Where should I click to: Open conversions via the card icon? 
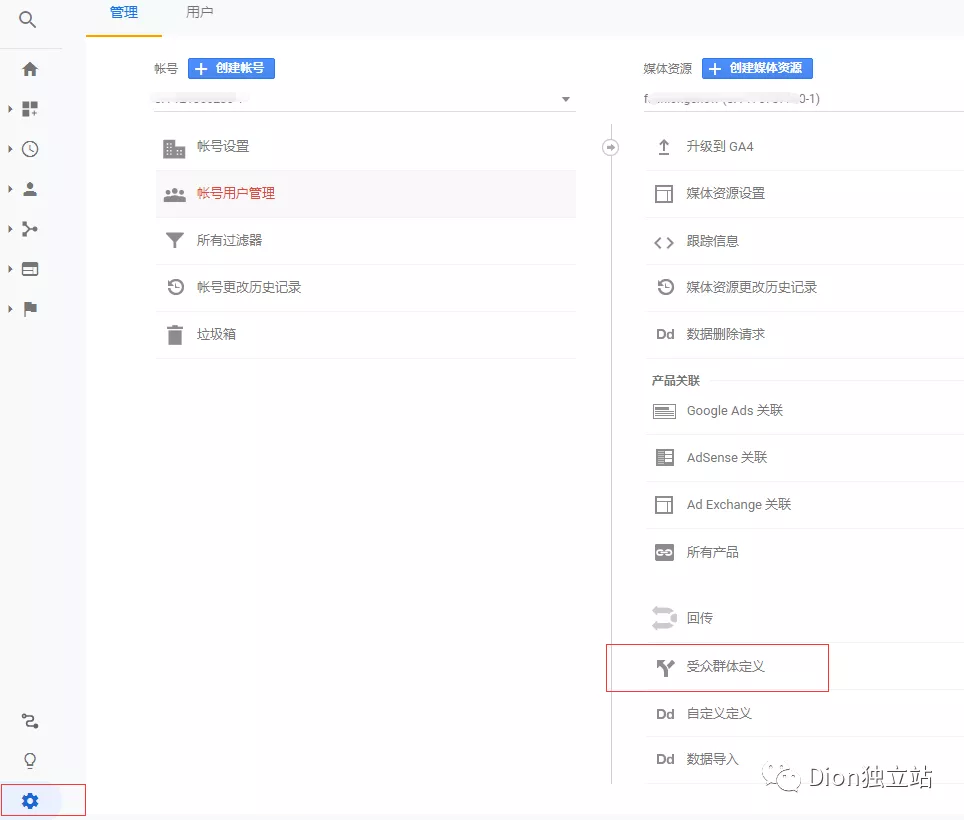point(31,269)
